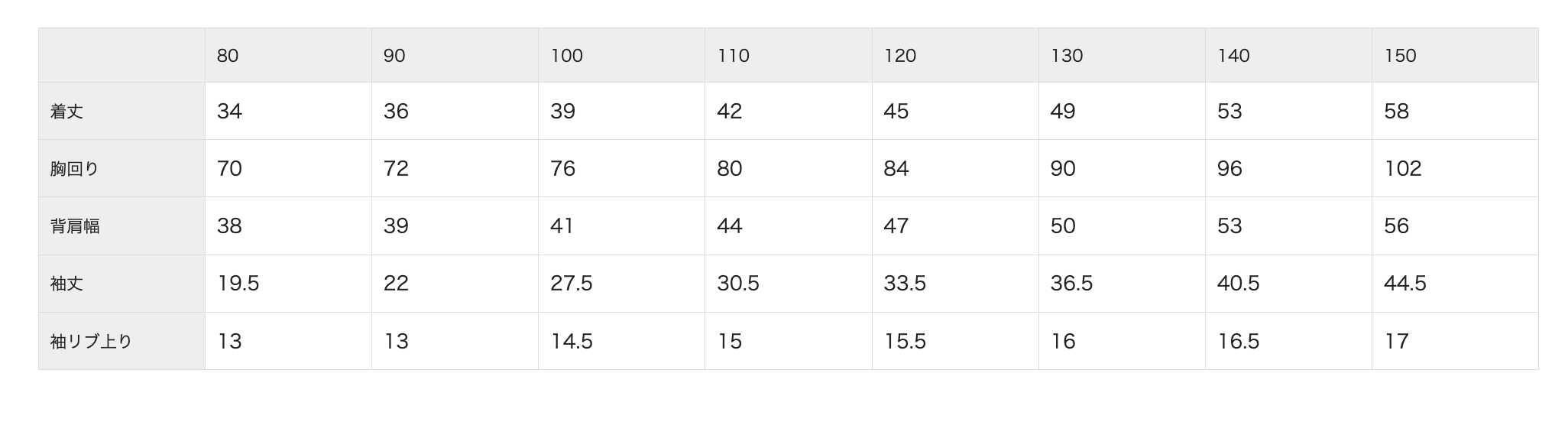The width and height of the screenshot is (1568, 425).
Task: Select the 44.5 cell in 袖丈 row
Action: tap(1404, 284)
